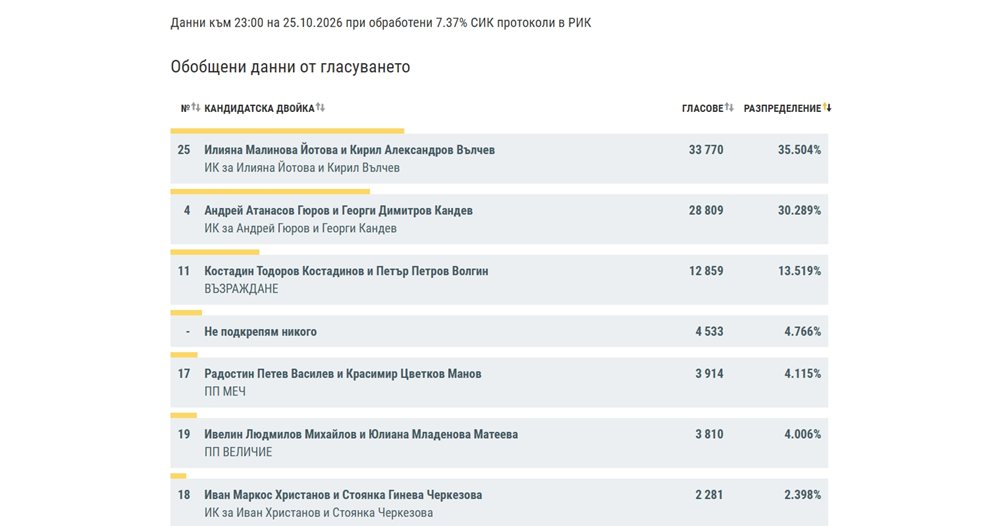
Task: Select row Костадин Костадинов и Петър Волгин
Action: pyautogui.click(x=499, y=280)
